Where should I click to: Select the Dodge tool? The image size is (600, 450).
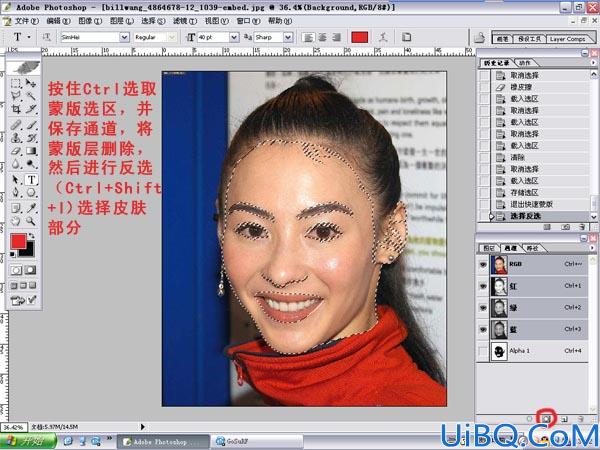tap(31, 164)
